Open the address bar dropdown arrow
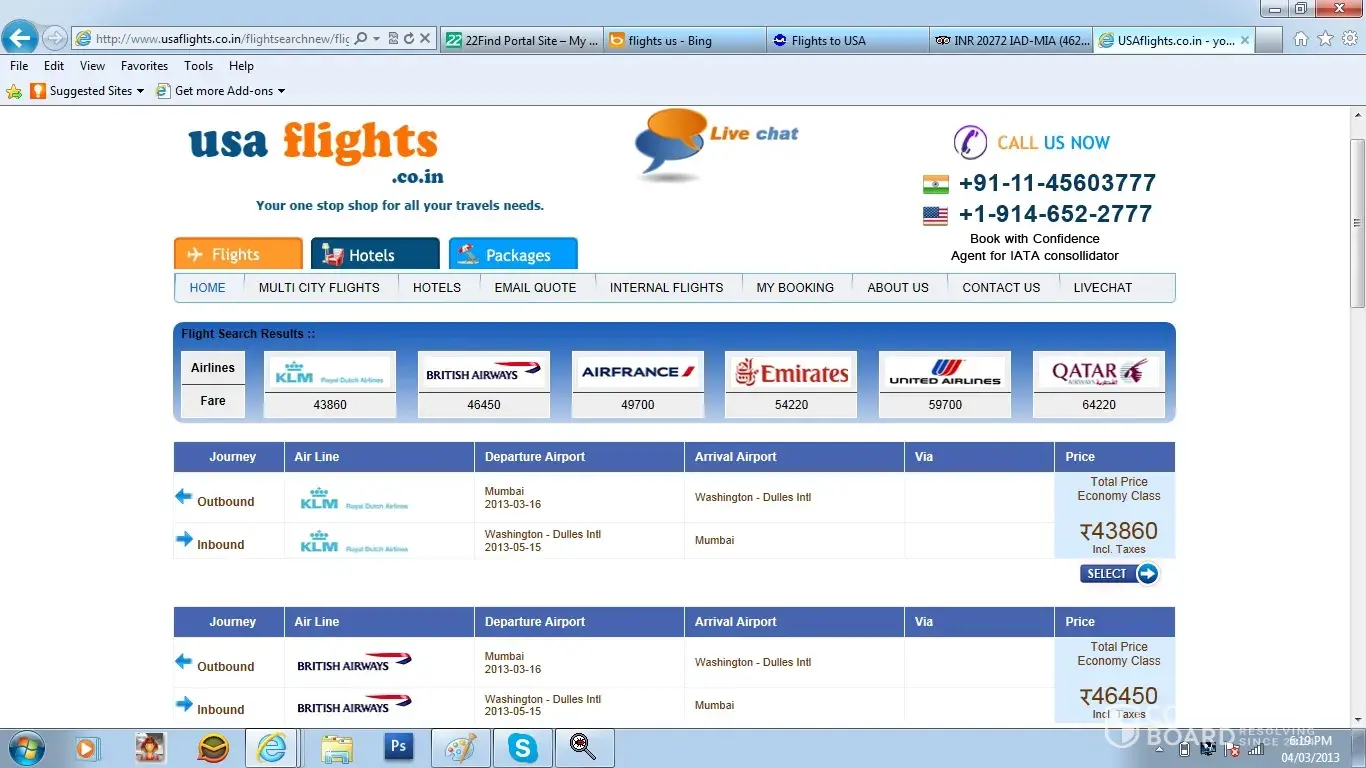This screenshot has width=1366, height=768. click(x=376, y=39)
